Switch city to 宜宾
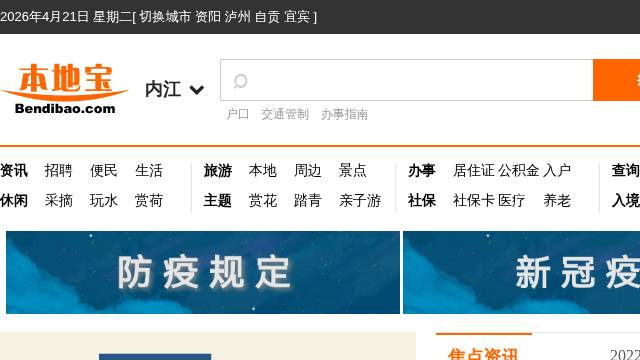This screenshot has height=360, width=640. 297,17
